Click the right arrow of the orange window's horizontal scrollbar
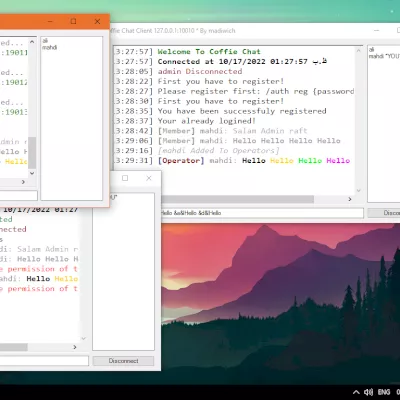400x400 pixels. click(23, 182)
